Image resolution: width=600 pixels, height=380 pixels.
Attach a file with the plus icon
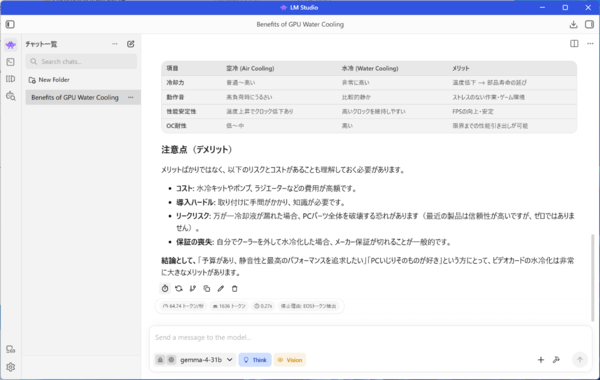[541, 360]
